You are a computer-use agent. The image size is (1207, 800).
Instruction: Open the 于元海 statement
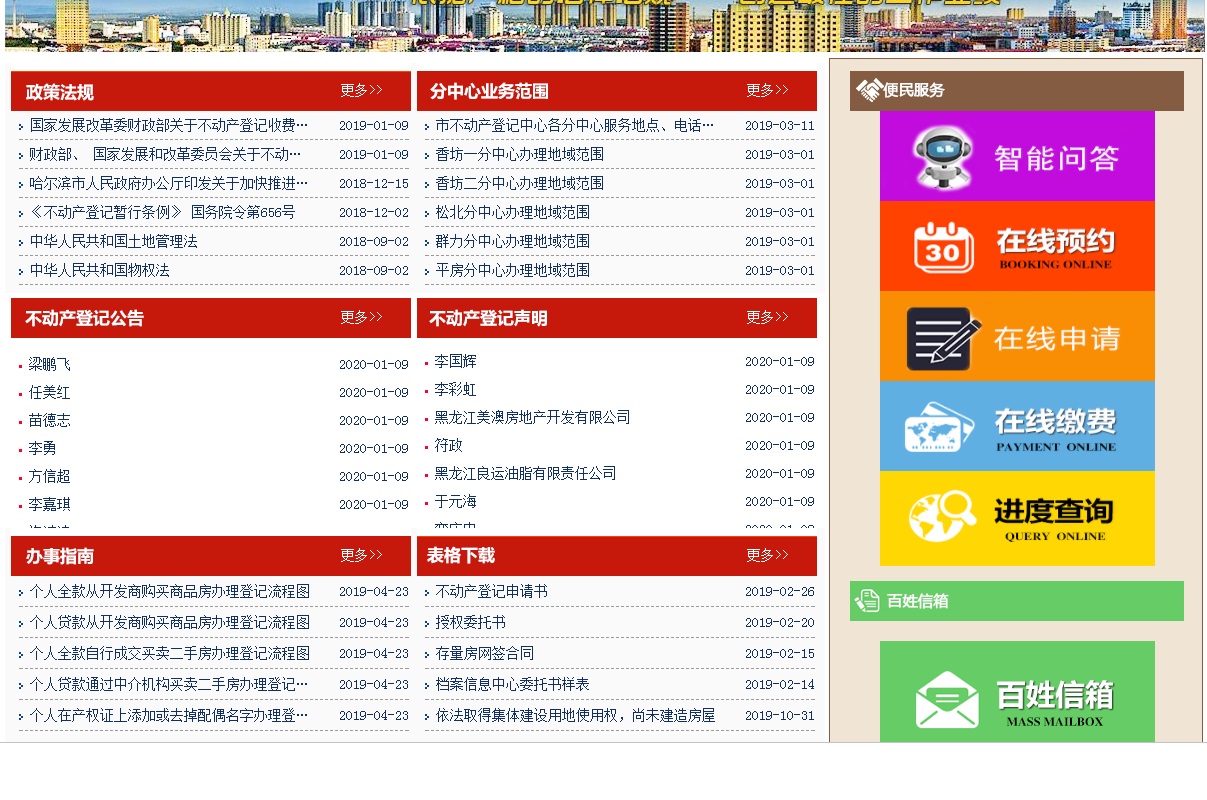click(x=456, y=502)
